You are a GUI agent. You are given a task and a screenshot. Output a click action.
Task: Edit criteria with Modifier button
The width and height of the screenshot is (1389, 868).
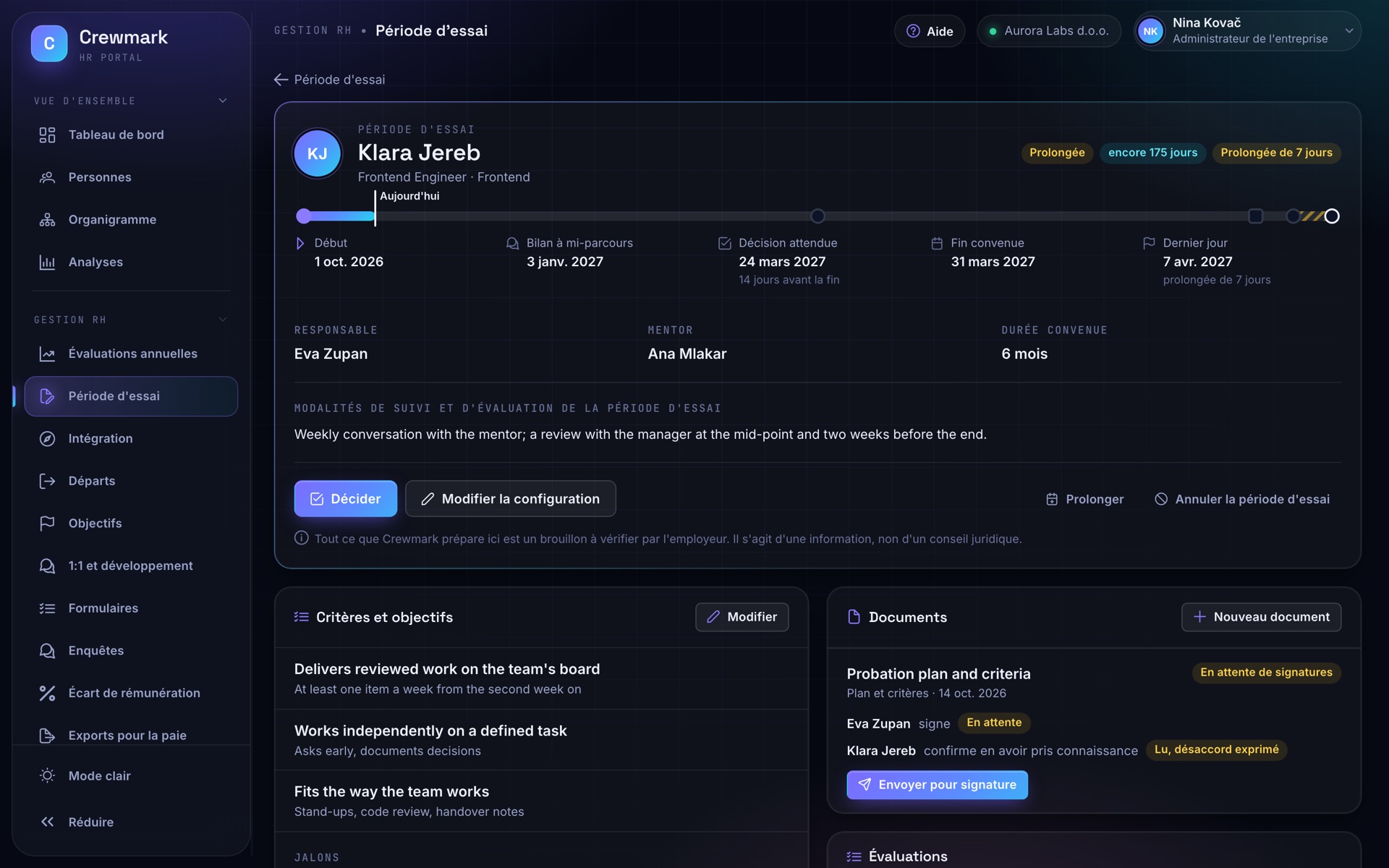coord(742,617)
